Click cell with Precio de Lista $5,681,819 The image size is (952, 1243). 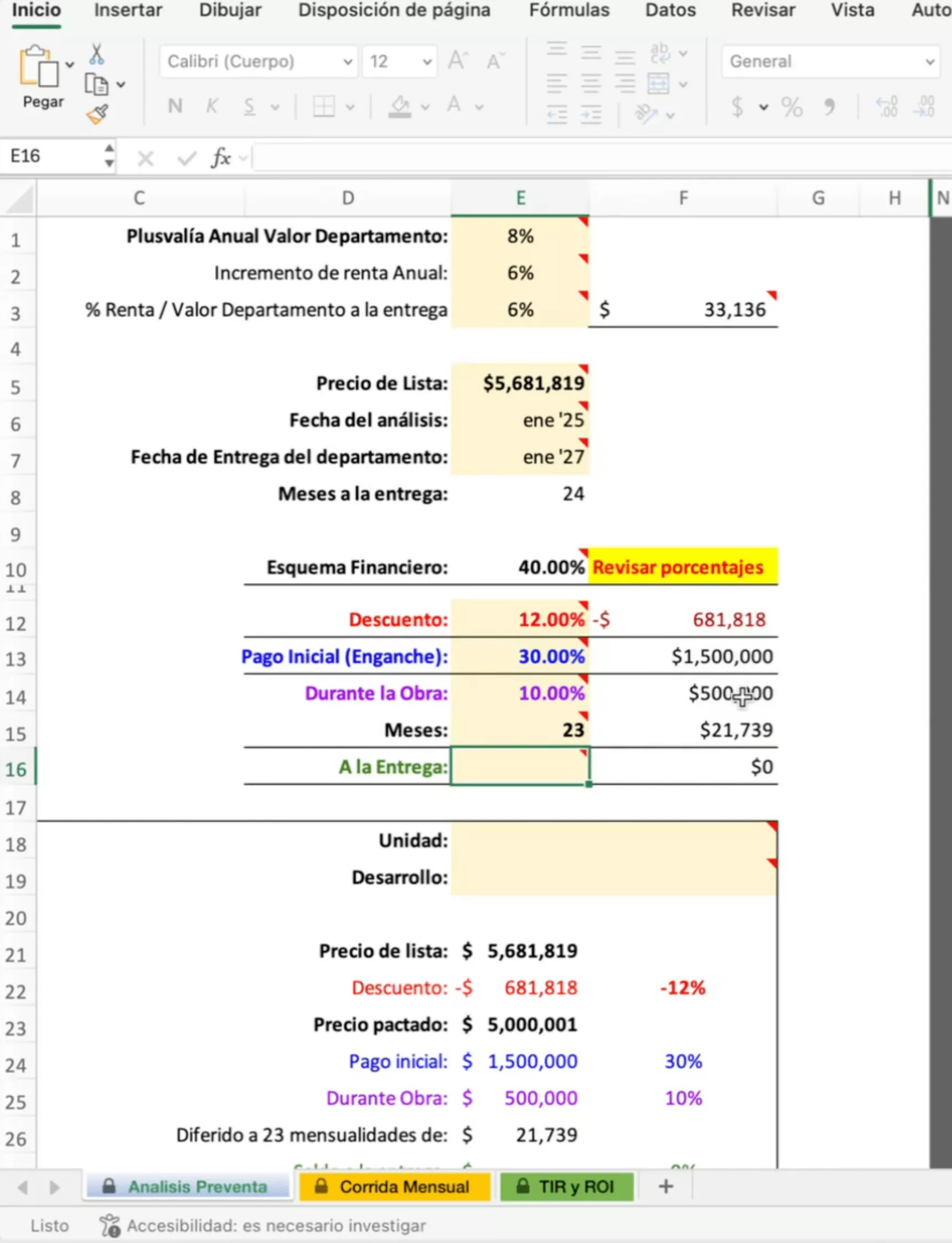[x=520, y=384]
